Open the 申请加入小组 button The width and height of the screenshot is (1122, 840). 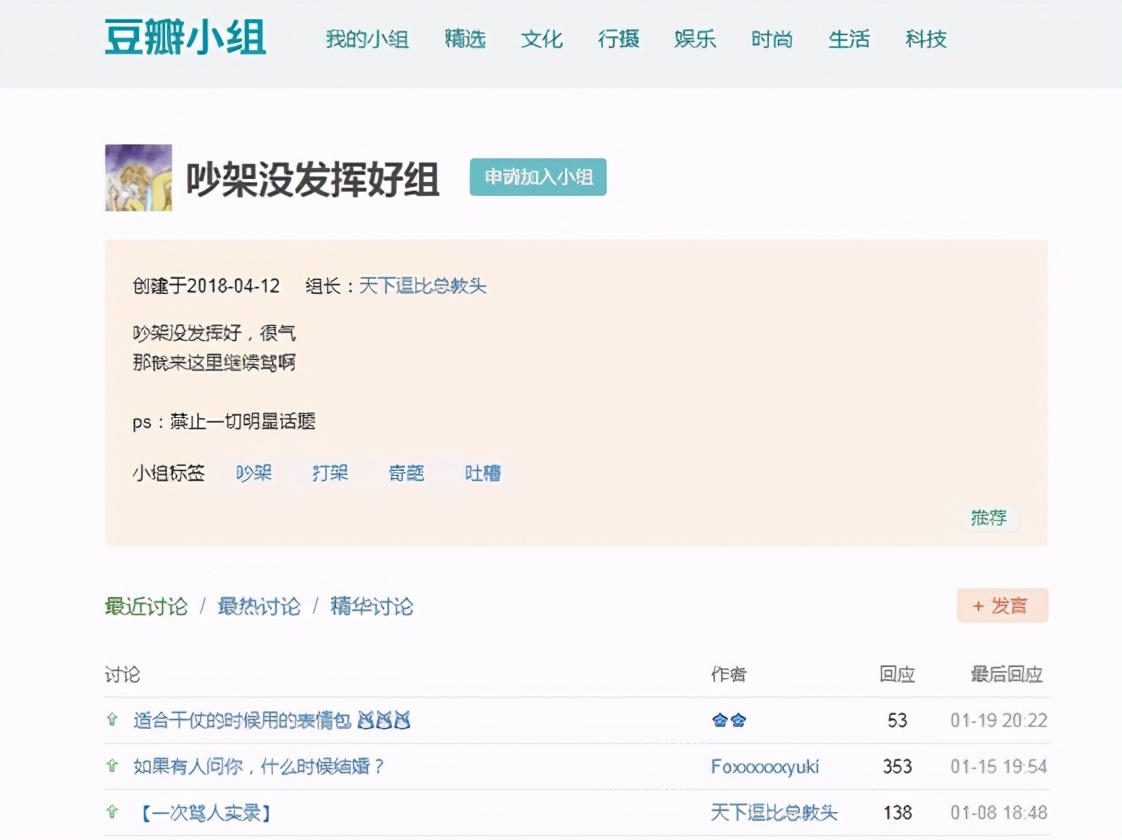pos(538,177)
